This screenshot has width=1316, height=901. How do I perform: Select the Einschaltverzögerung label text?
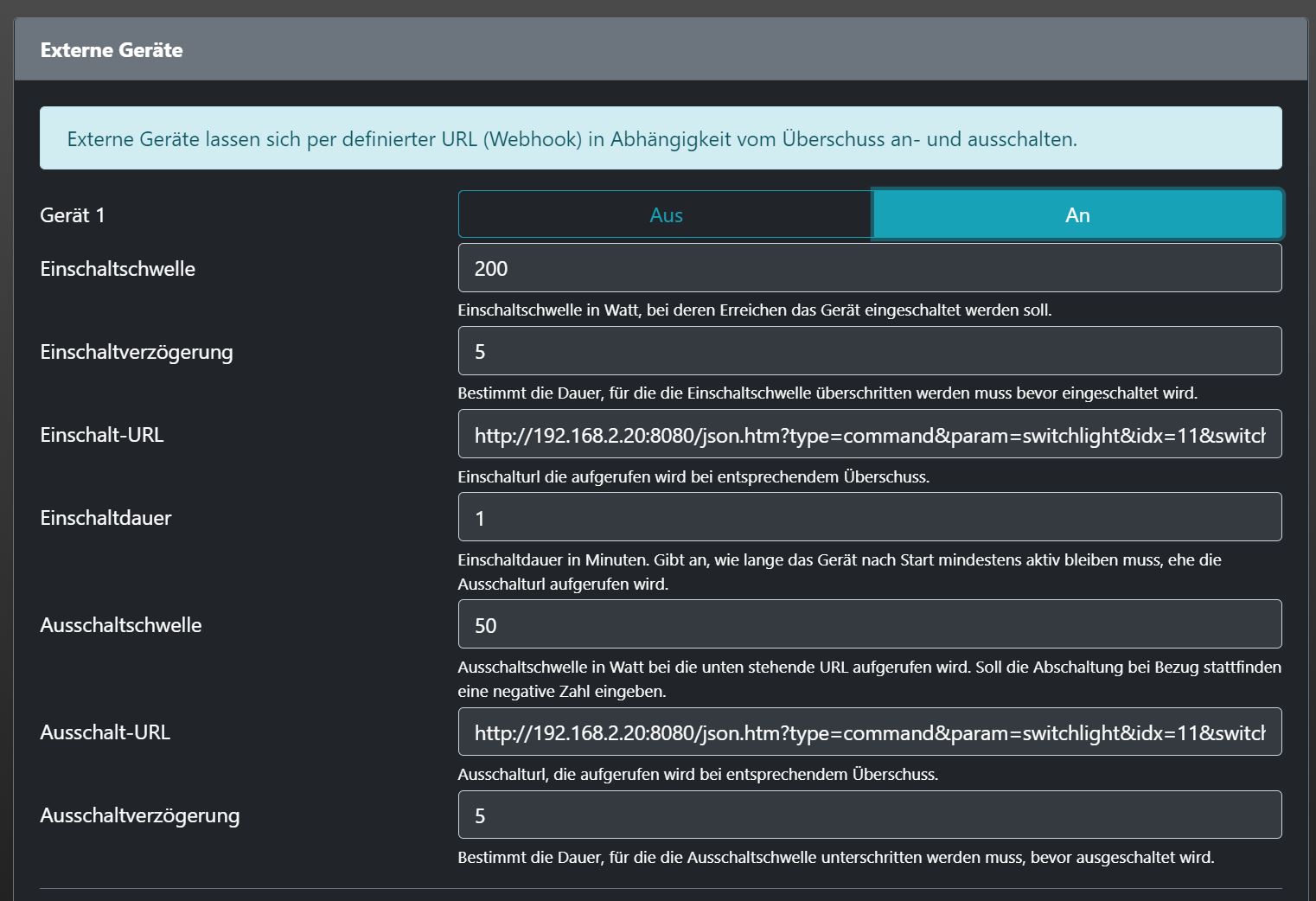pos(137,352)
